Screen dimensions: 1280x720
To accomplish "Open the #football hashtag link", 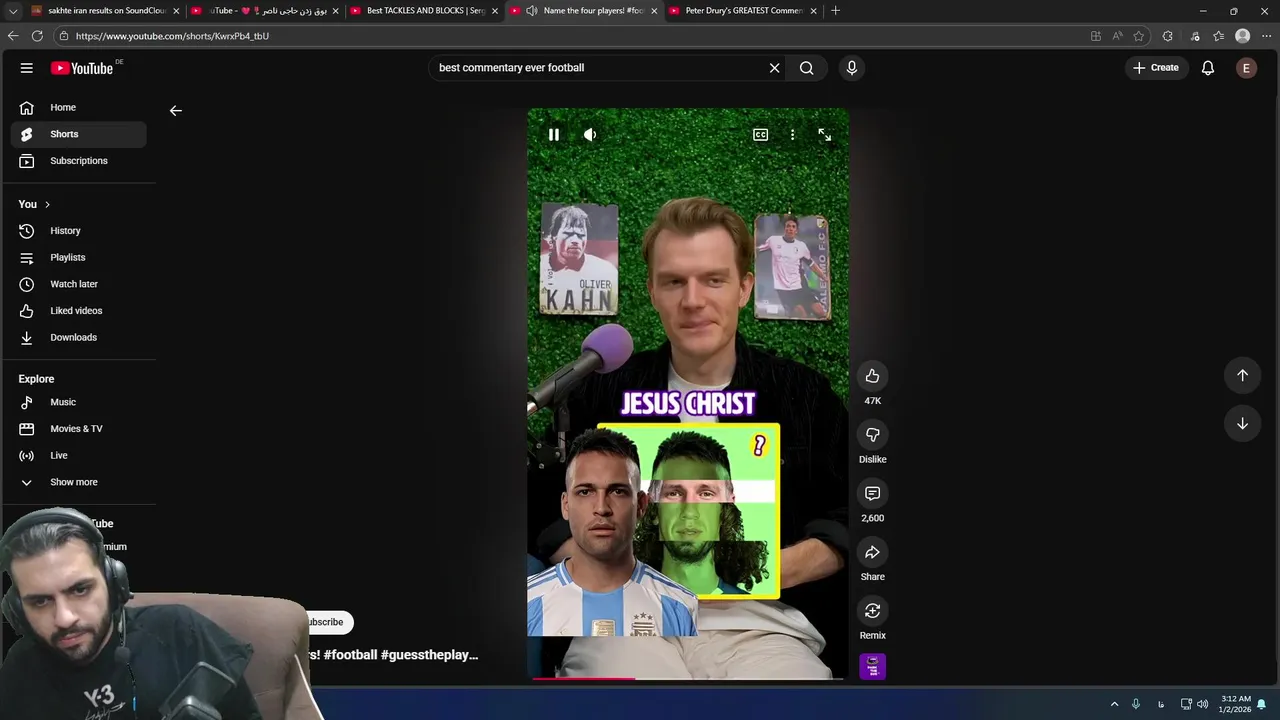I will (350, 655).
